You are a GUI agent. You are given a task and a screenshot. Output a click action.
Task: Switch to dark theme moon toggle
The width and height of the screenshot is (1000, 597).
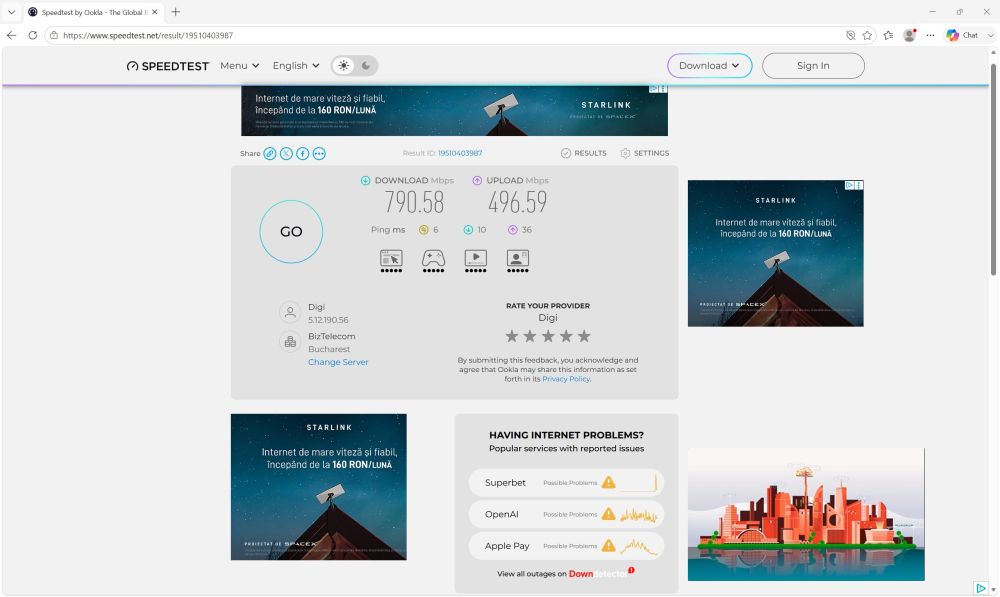tap(366, 66)
